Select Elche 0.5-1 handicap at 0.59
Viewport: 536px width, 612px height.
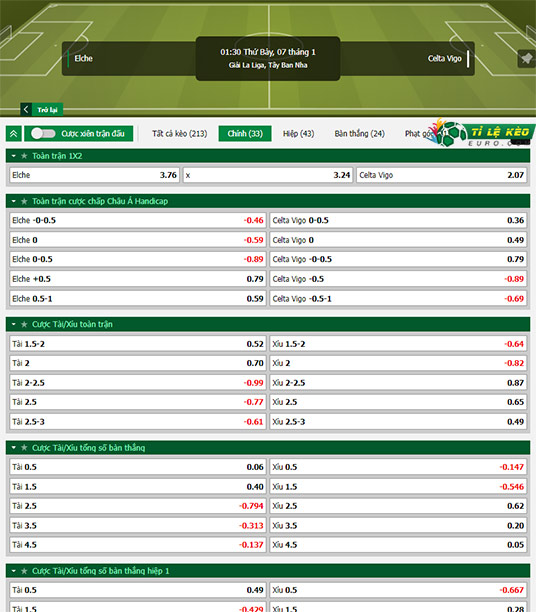pyautogui.click(x=138, y=299)
